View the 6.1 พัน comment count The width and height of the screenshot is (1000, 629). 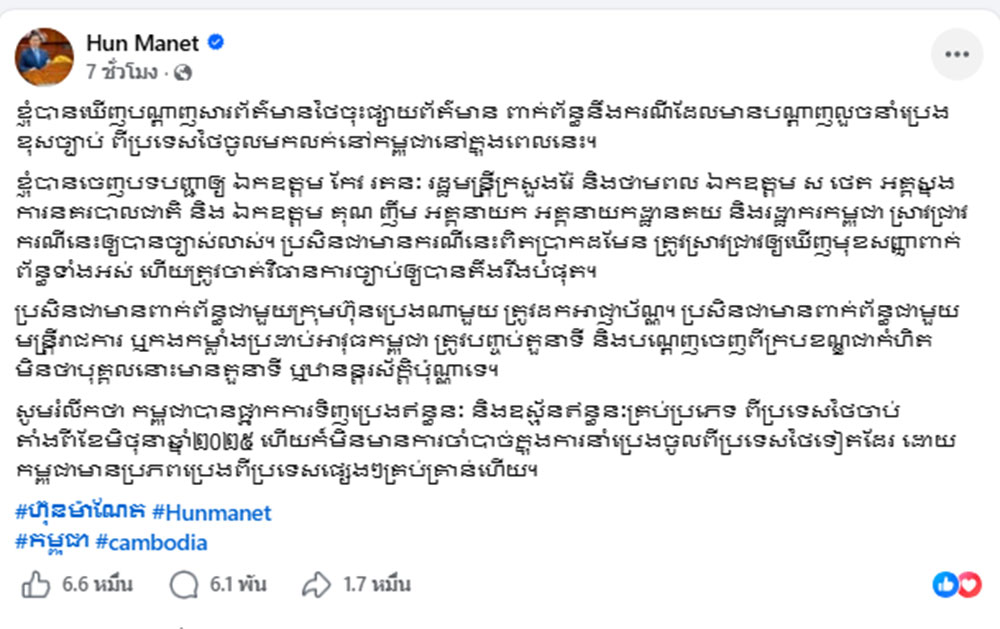coord(239,585)
